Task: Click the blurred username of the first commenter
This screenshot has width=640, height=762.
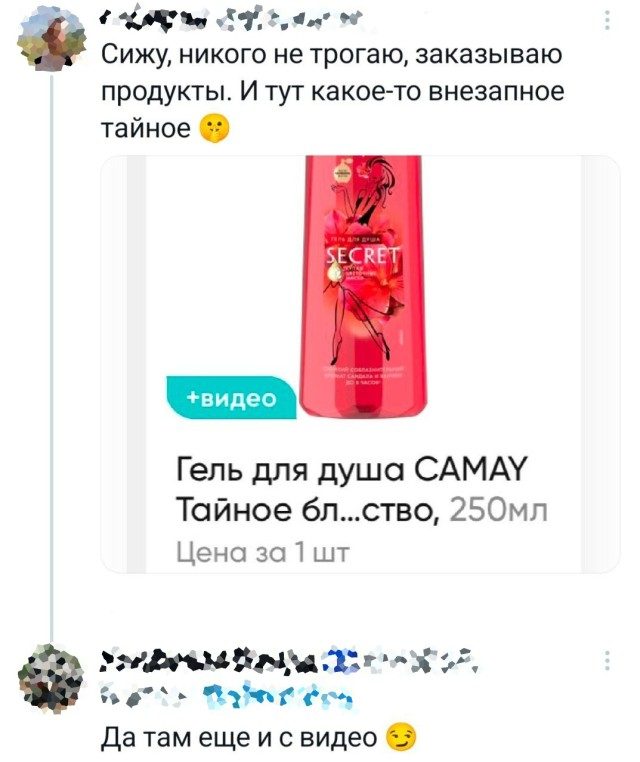Action: click(x=231, y=20)
